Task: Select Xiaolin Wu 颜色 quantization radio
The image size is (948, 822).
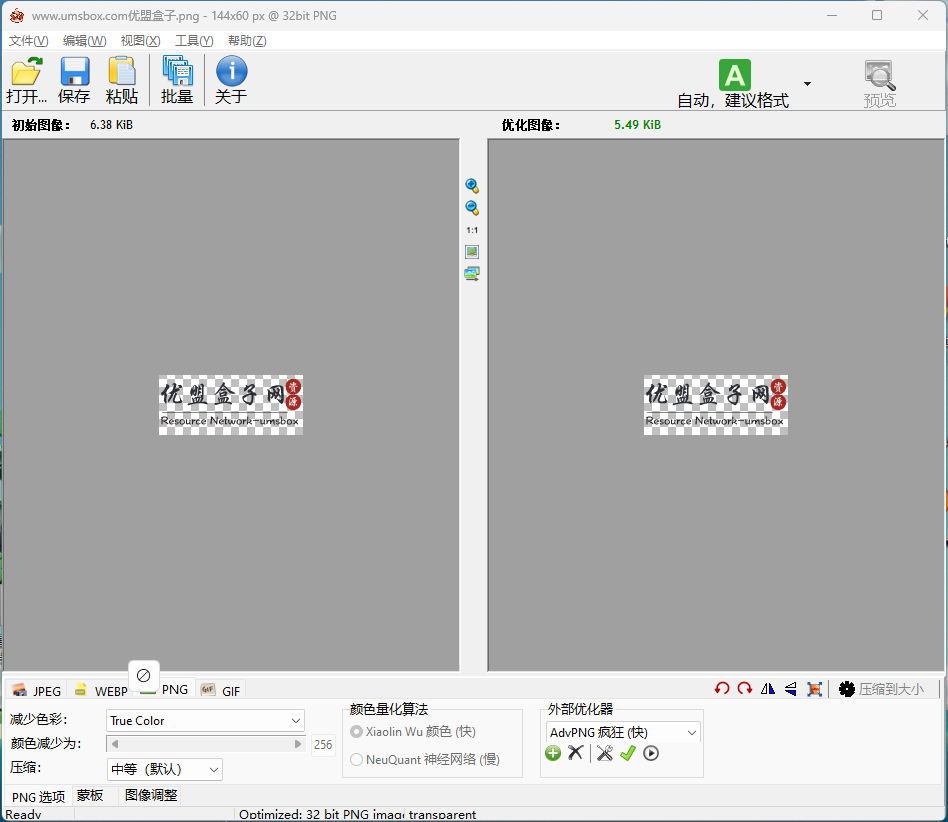Action: [x=356, y=731]
